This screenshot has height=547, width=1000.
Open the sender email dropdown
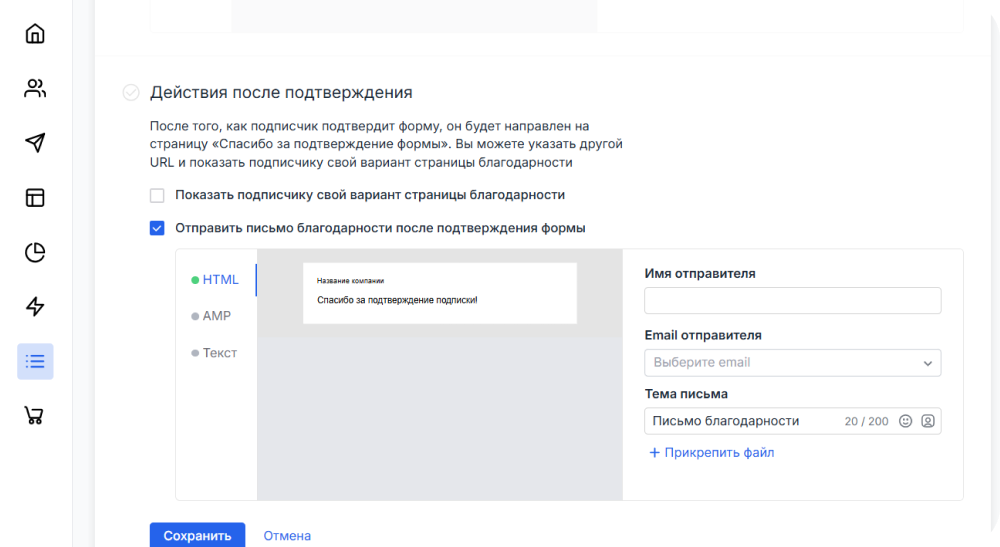point(793,363)
